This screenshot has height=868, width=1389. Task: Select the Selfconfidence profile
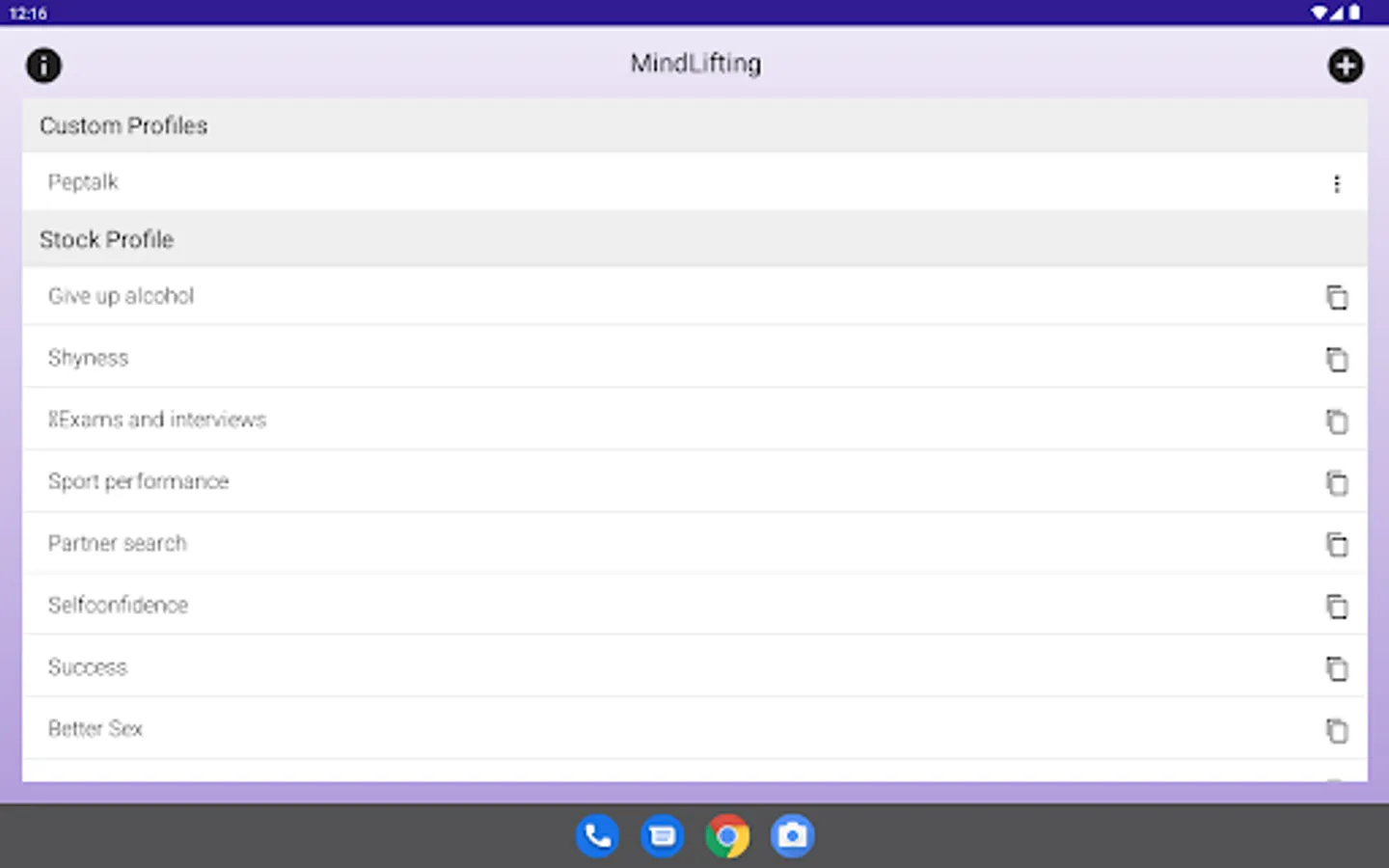click(694, 605)
